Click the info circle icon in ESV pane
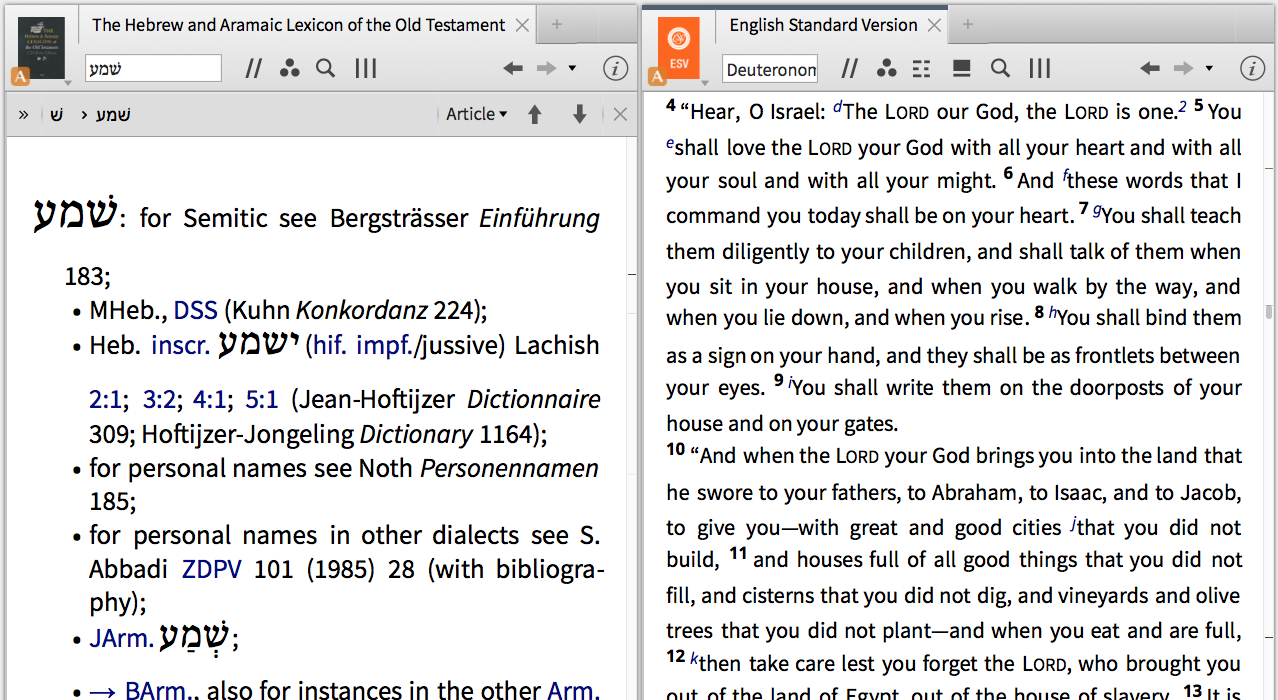Screen dimensions: 1278x700 (x=1252, y=68)
